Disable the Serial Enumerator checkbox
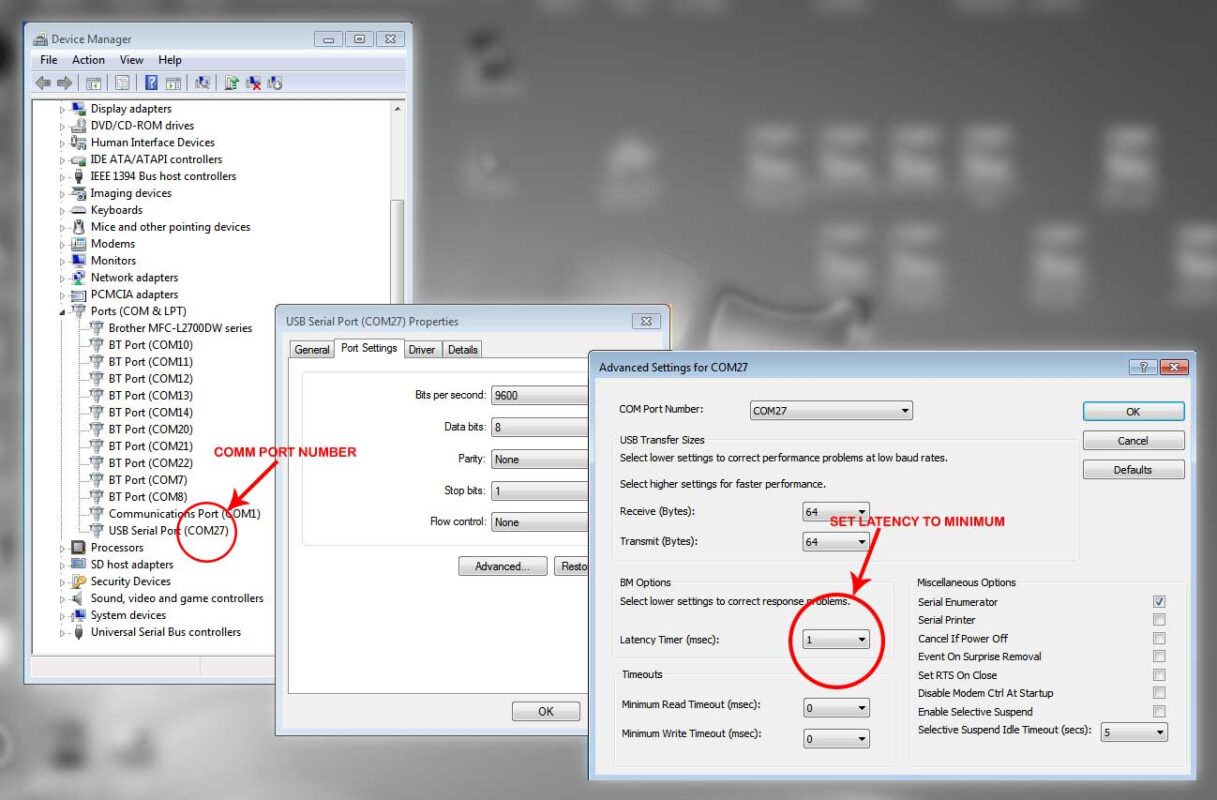This screenshot has height=800, width=1217. point(1159,602)
